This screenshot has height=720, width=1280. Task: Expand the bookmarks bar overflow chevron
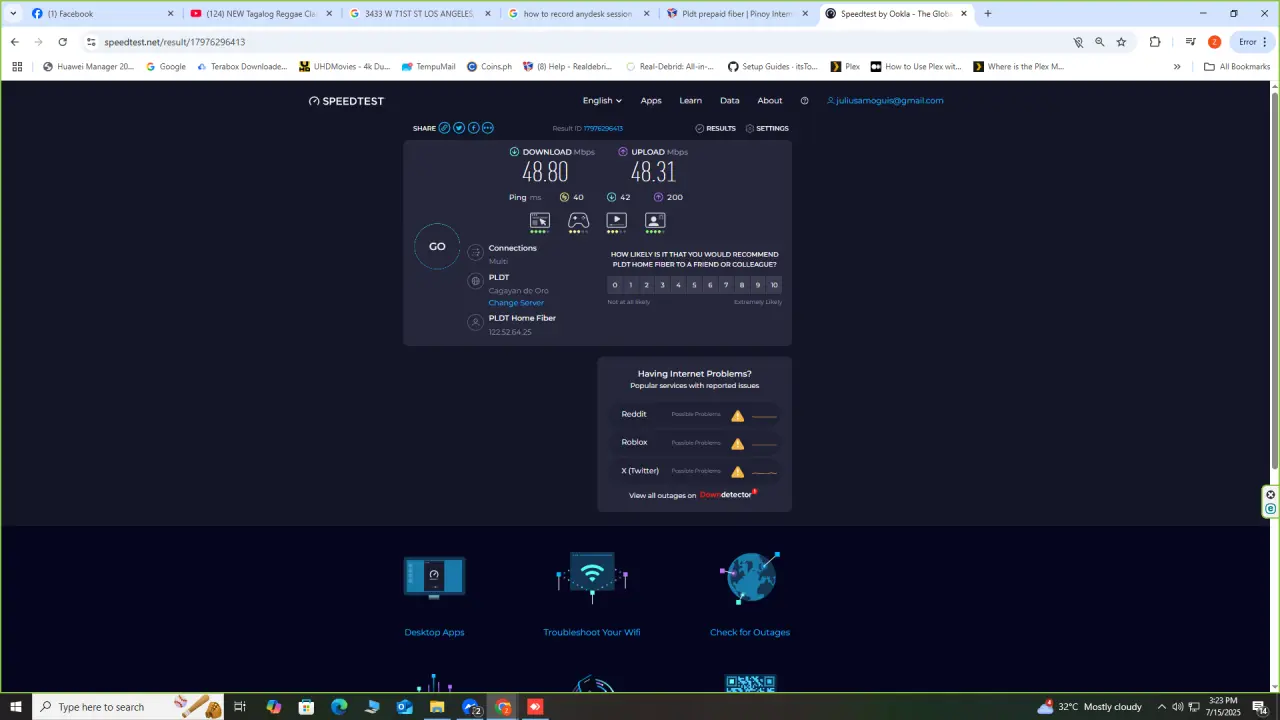tap(1177, 67)
